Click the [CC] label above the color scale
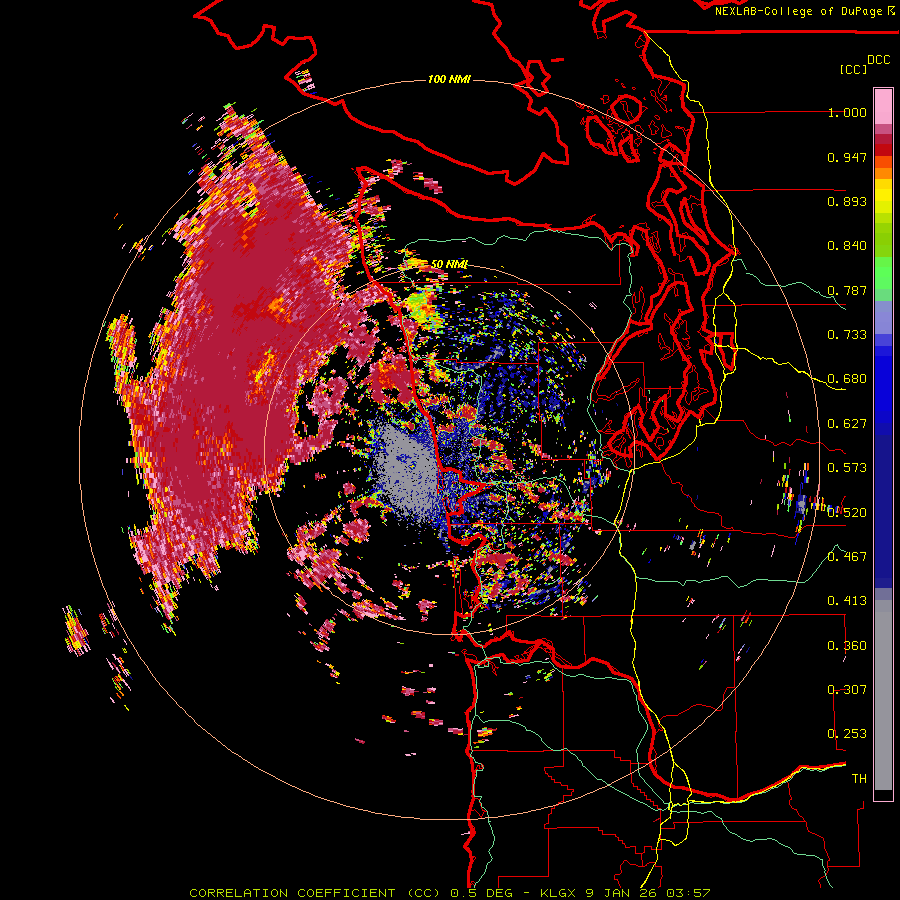The width and height of the screenshot is (900, 900). coord(854,69)
